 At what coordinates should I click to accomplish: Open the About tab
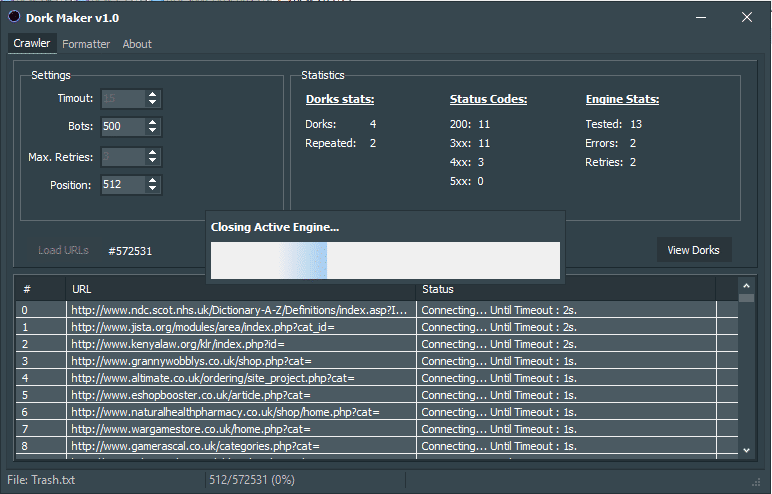137,44
